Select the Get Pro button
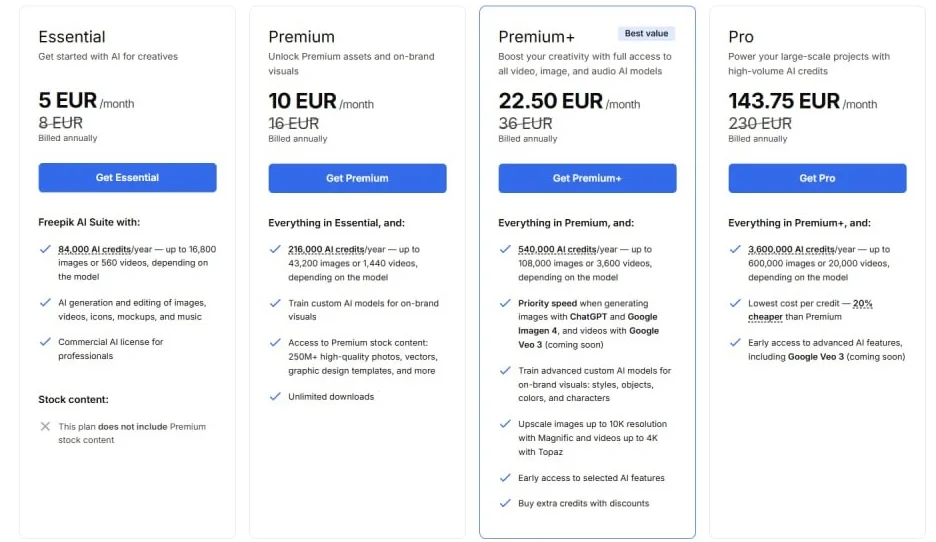Image resolution: width=936 pixels, height=542 pixels. point(817,179)
